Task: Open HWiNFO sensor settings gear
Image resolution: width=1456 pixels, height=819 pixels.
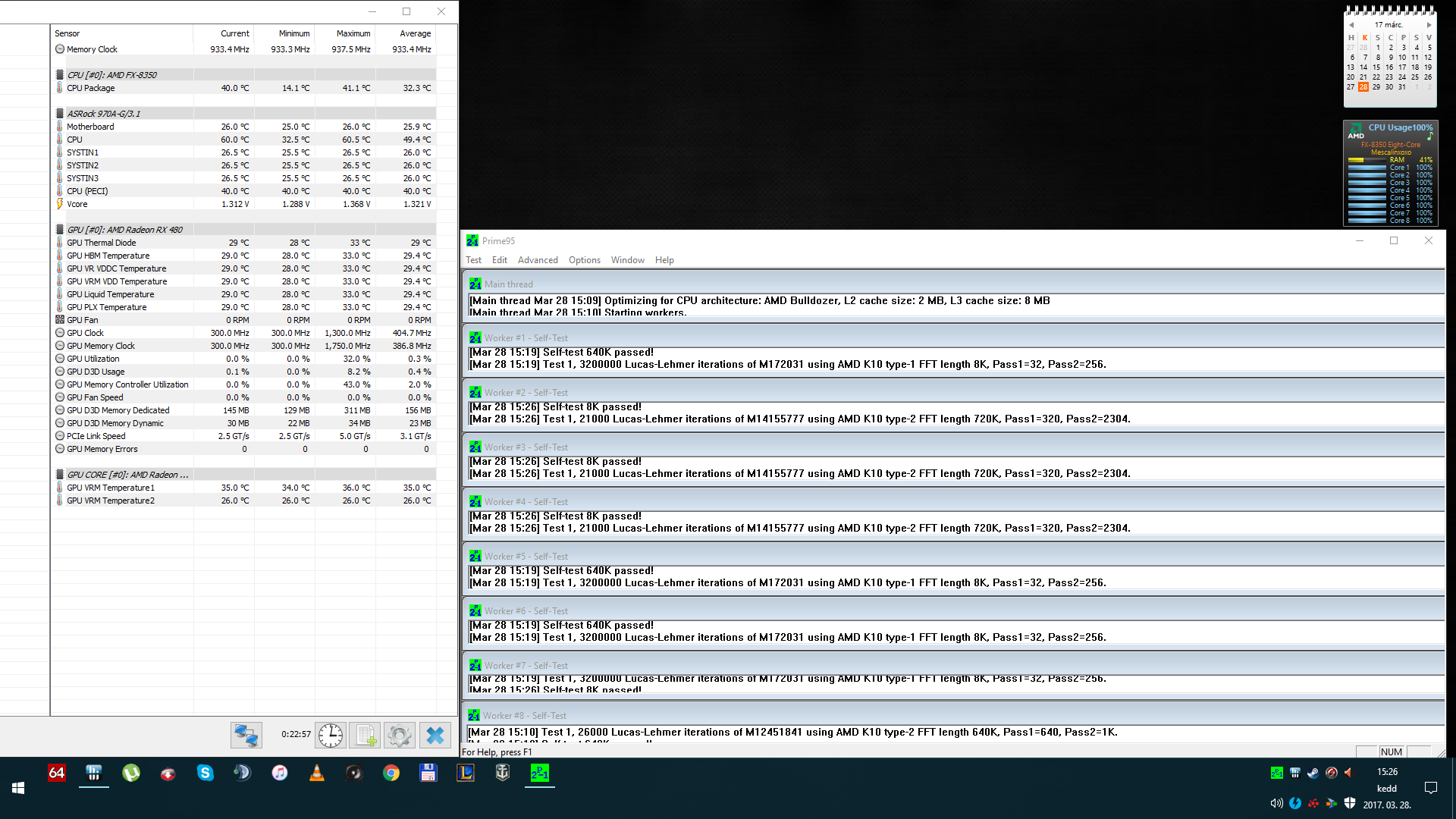Action: click(x=400, y=734)
